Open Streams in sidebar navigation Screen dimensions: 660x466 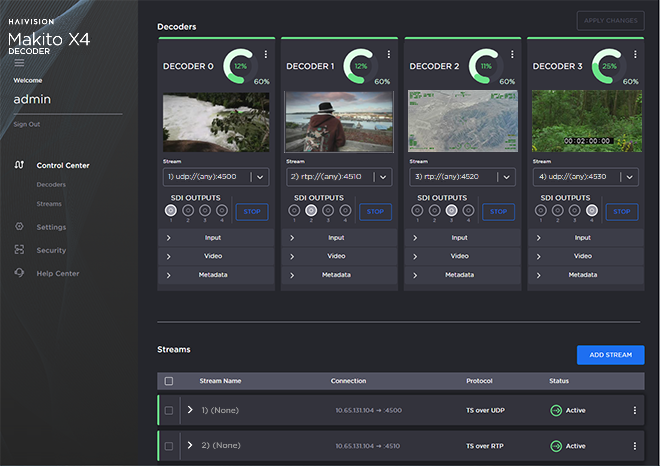(49, 203)
